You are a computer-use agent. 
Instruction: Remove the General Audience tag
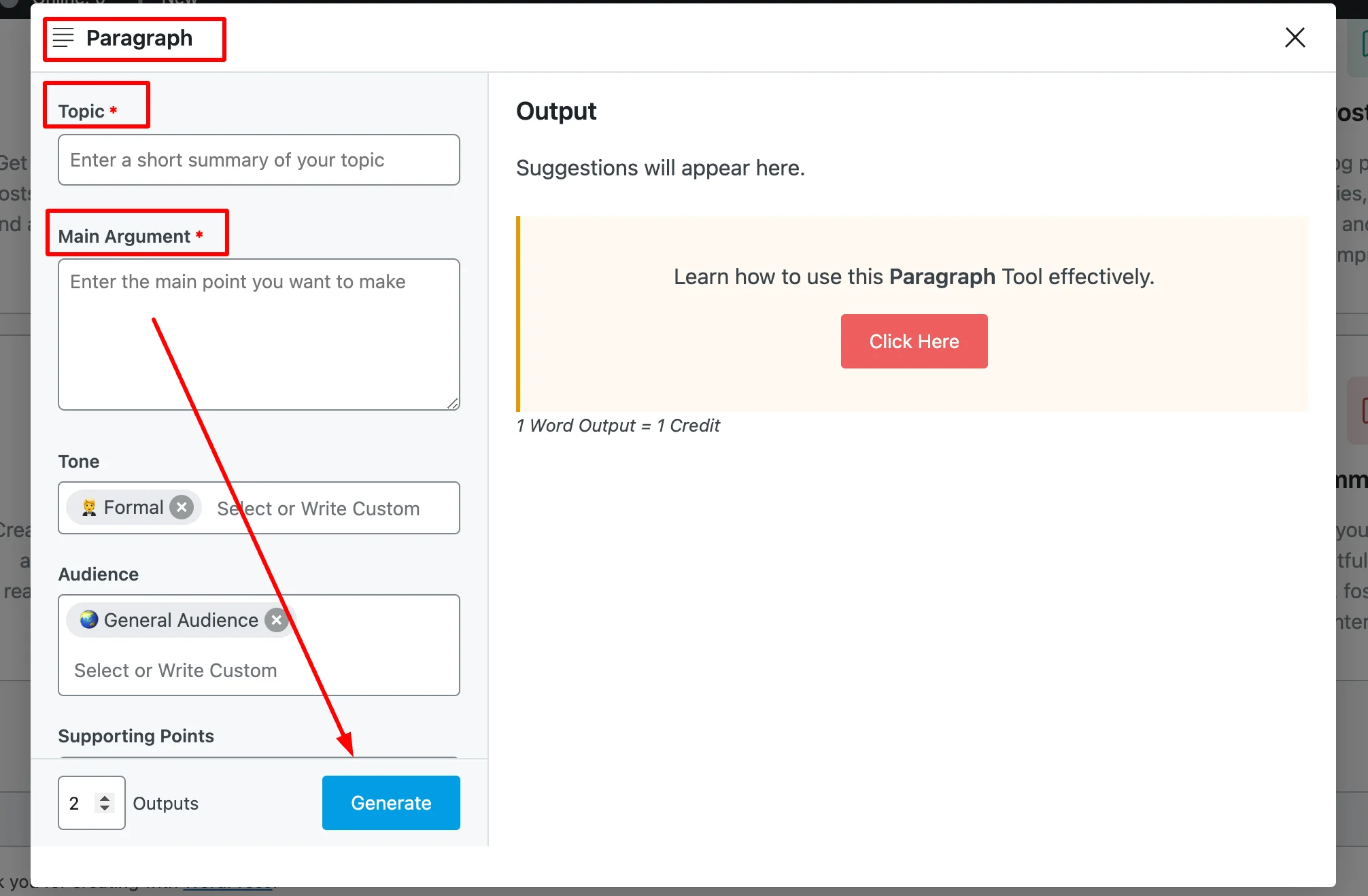(276, 620)
